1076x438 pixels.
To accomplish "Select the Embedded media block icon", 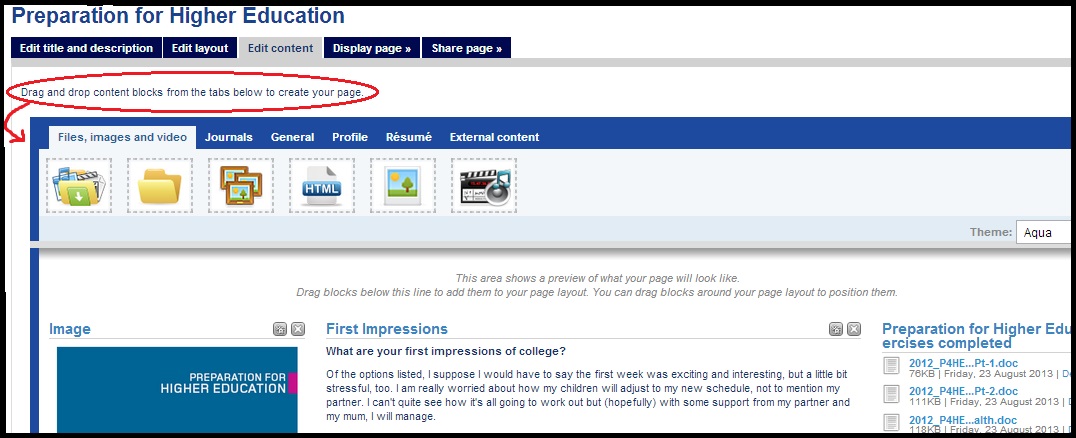I will tap(484, 185).
